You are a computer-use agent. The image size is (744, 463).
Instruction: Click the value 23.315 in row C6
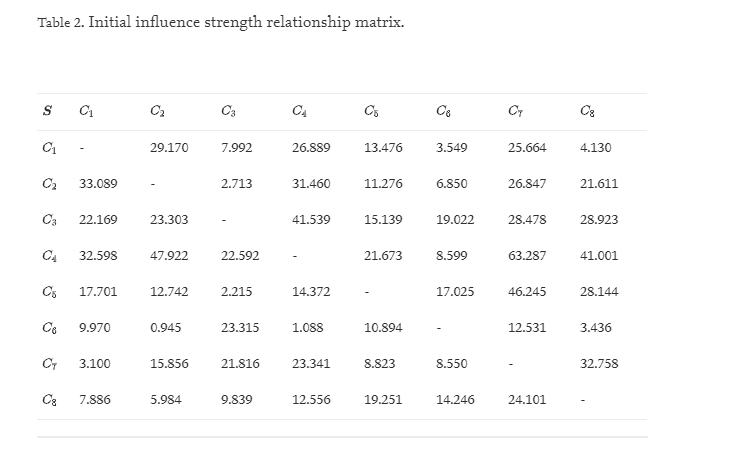point(240,328)
